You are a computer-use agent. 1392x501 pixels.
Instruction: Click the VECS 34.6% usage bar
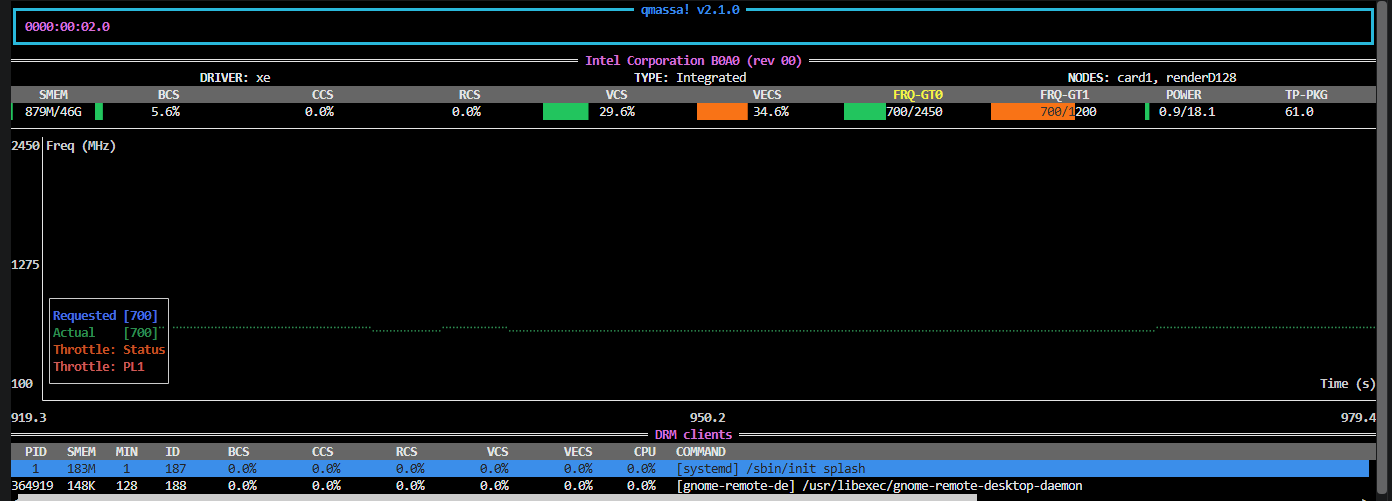(722, 112)
